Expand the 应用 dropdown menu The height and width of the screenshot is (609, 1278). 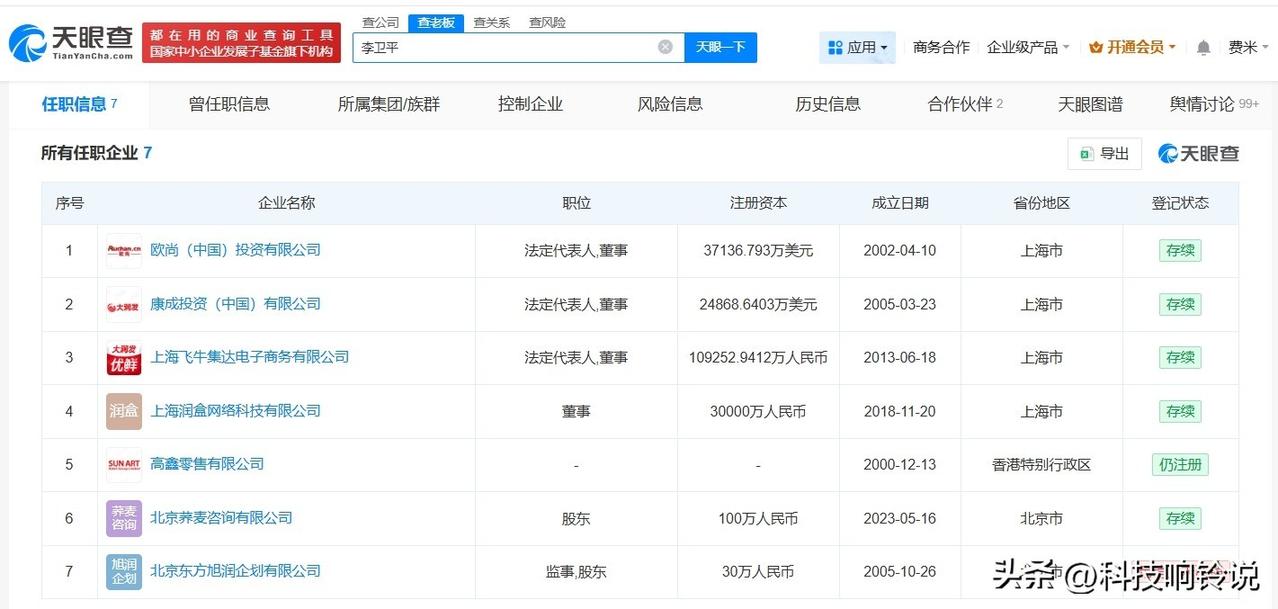click(861, 47)
